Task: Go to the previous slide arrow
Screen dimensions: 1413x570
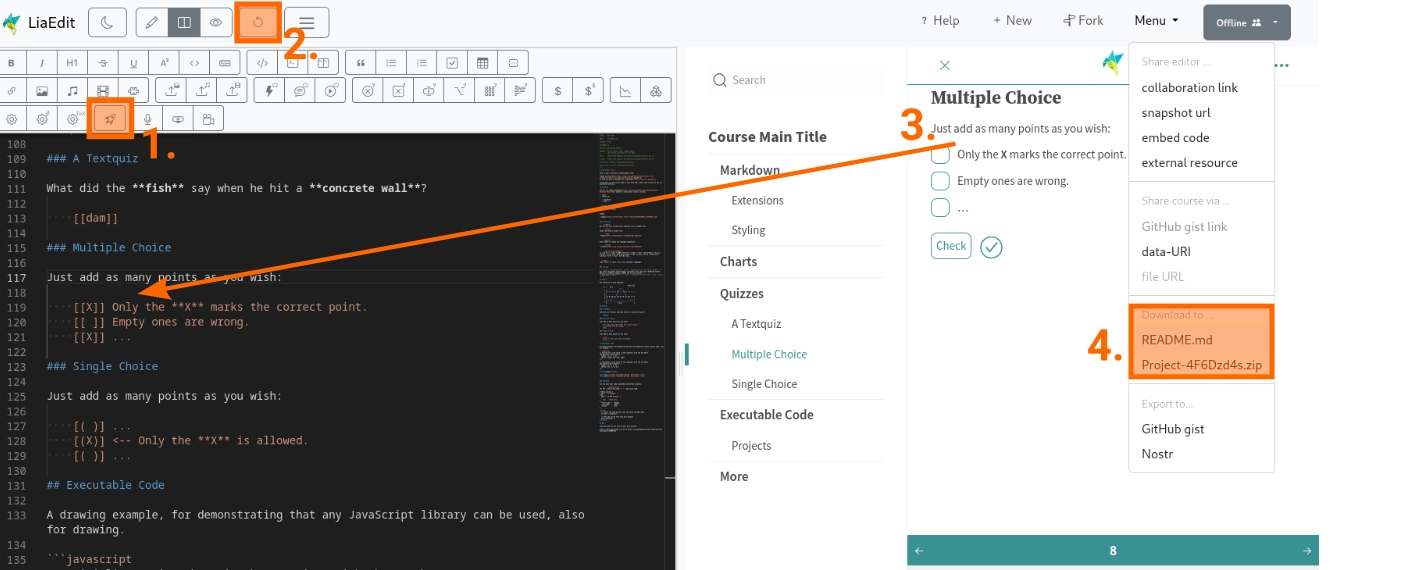Action: coord(920,551)
